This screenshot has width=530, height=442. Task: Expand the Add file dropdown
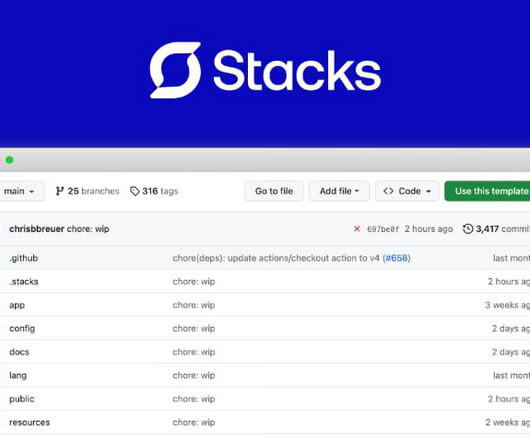[x=339, y=191]
